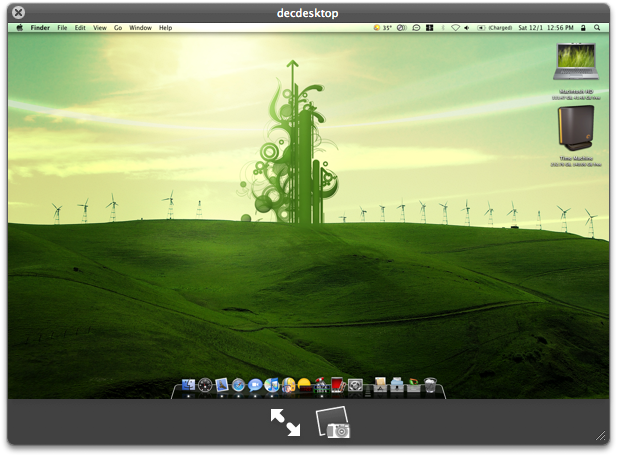
Task: Click the Spotlight magnifying glass icon
Action: pyautogui.click(x=597, y=28)
